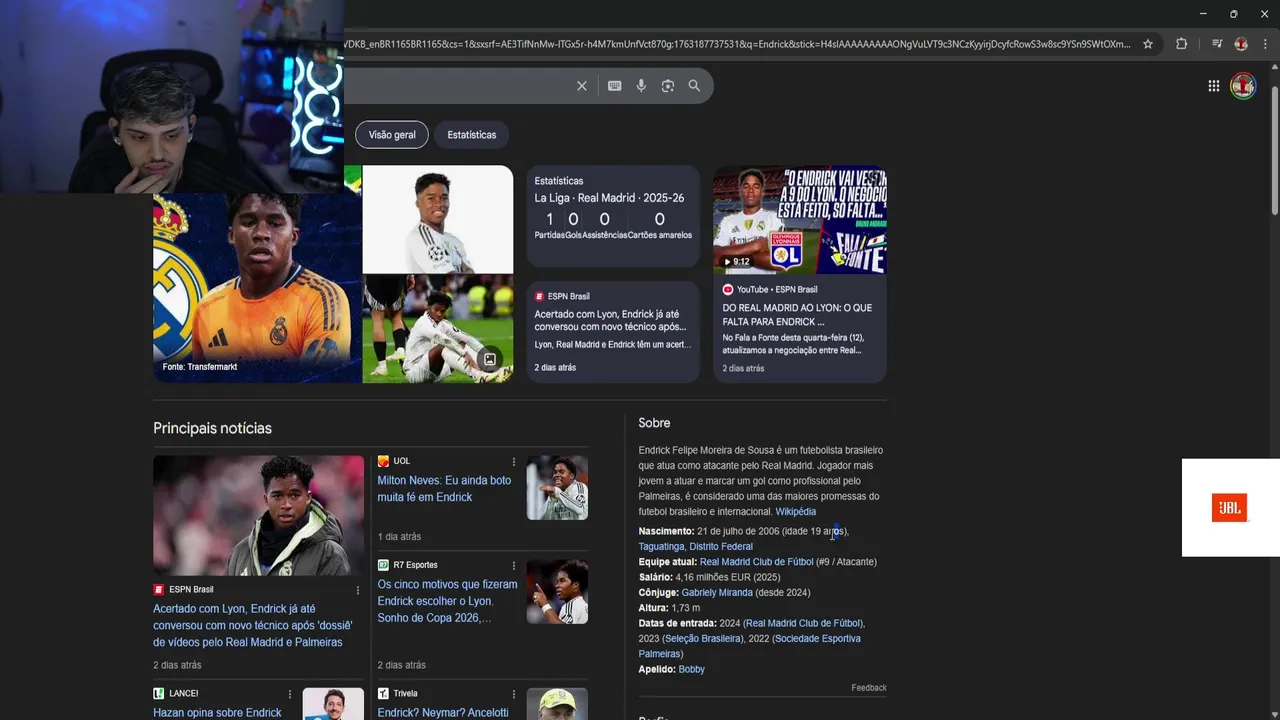Open Bobby nickname link
Viewport: 1280px width, 720px height.
[x=691, y=670]
